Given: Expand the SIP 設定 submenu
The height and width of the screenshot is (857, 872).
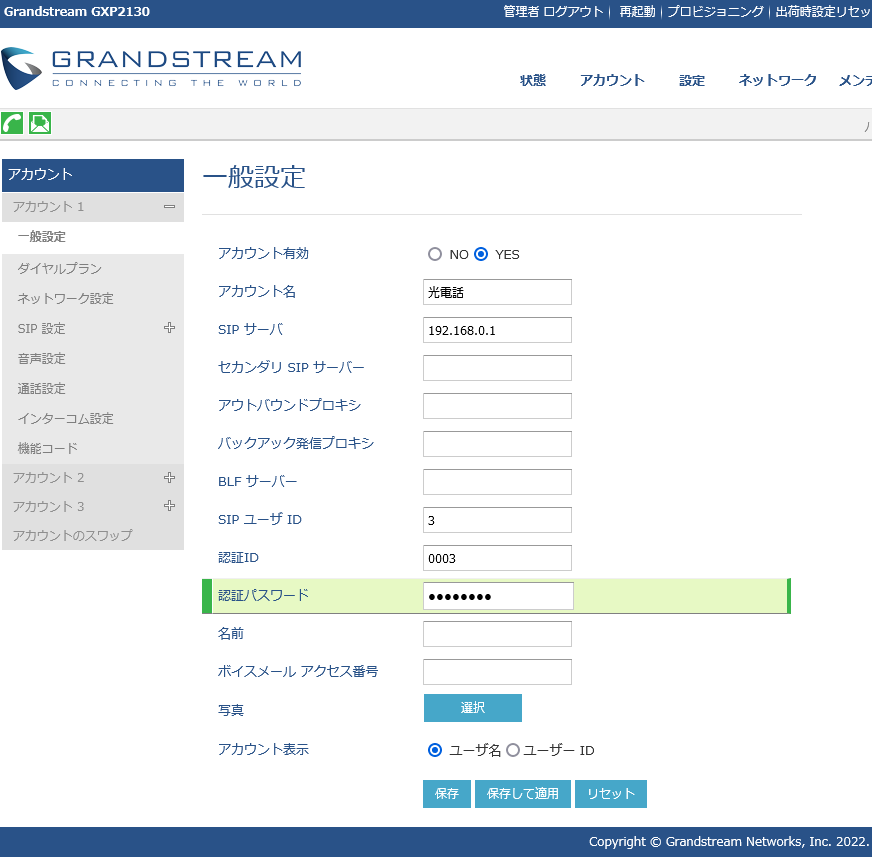Looking at the screenshot, I should pos(169,328).
